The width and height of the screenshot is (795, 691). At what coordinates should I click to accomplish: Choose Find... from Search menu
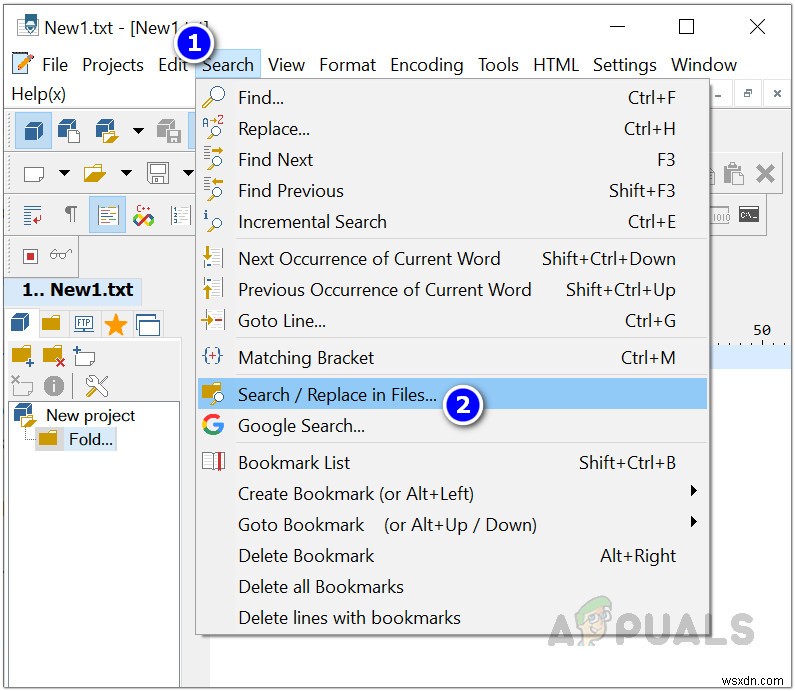(x=452, y=98)
